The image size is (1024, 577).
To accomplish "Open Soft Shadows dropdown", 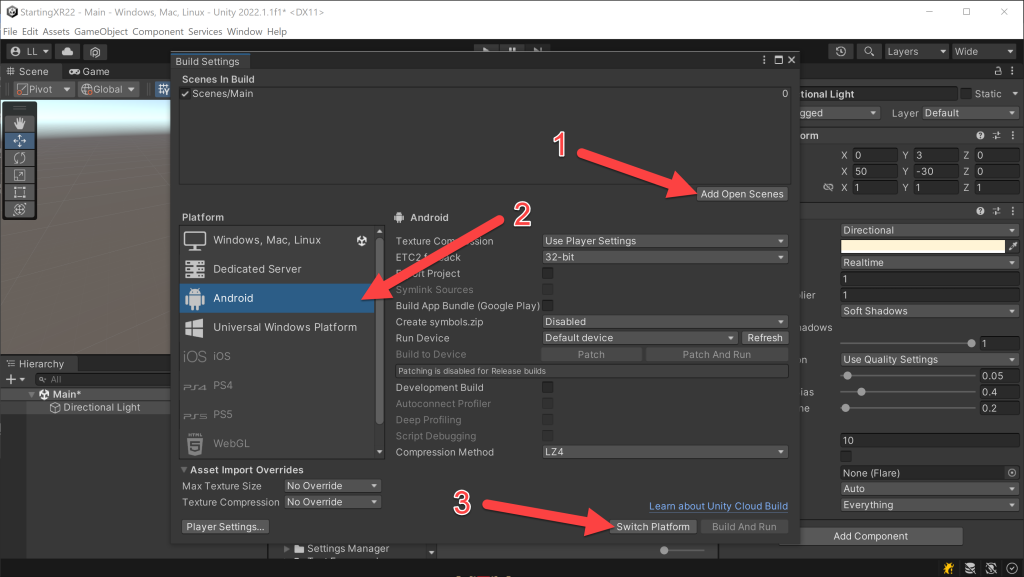I will click(929, 311).
